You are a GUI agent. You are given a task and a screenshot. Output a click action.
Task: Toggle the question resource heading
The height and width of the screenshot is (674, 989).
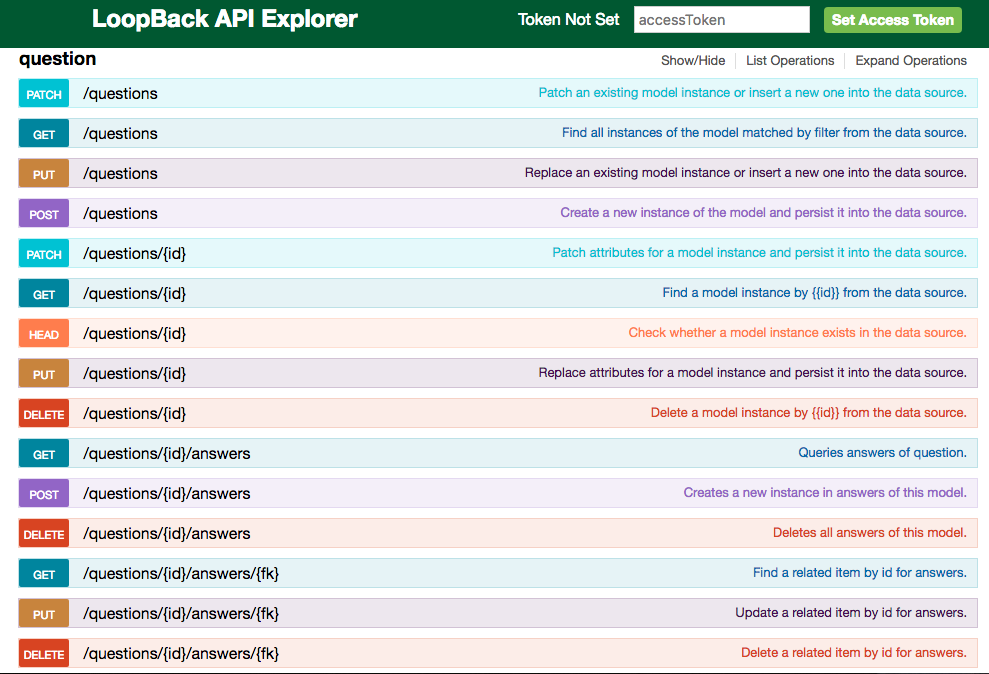coord(57,59)
